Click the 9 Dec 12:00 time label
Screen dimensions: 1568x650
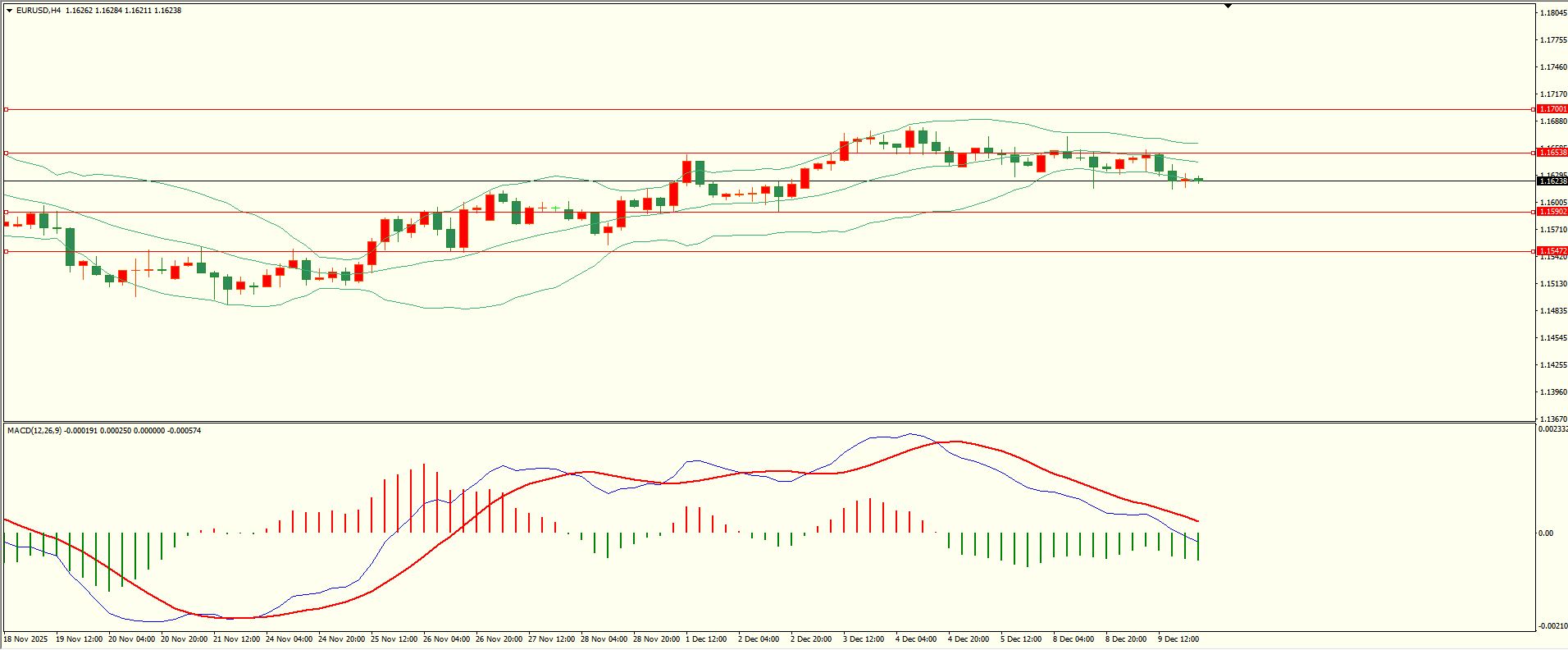click(1178, 639)
